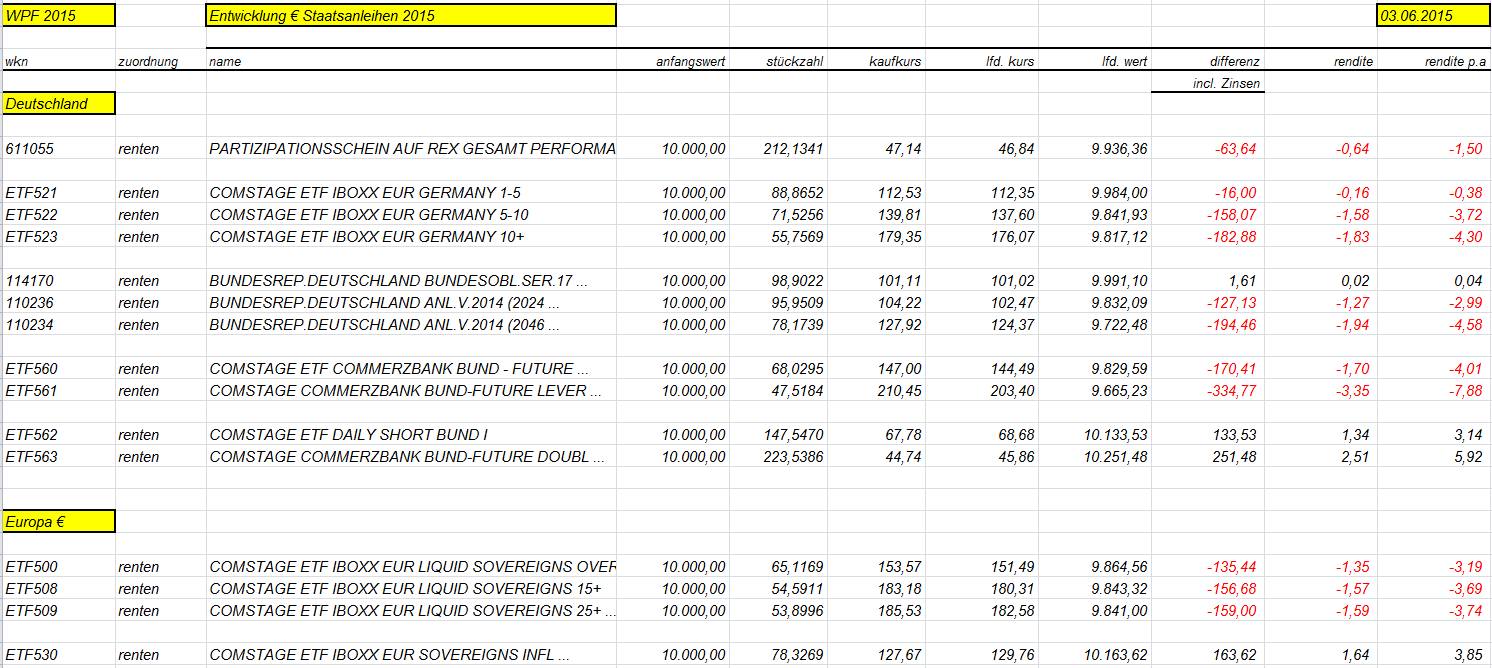The width and height of the screenshot is (1492, 668).
Task: Select the yellow Europa € section cell
Action: point(58,521)
